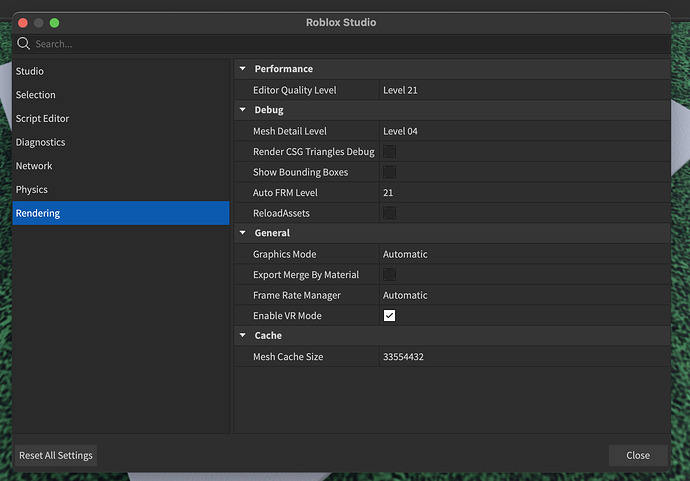Open the Physics settings category
This screenshot has height=481, width=690.
tap(121, 190)
